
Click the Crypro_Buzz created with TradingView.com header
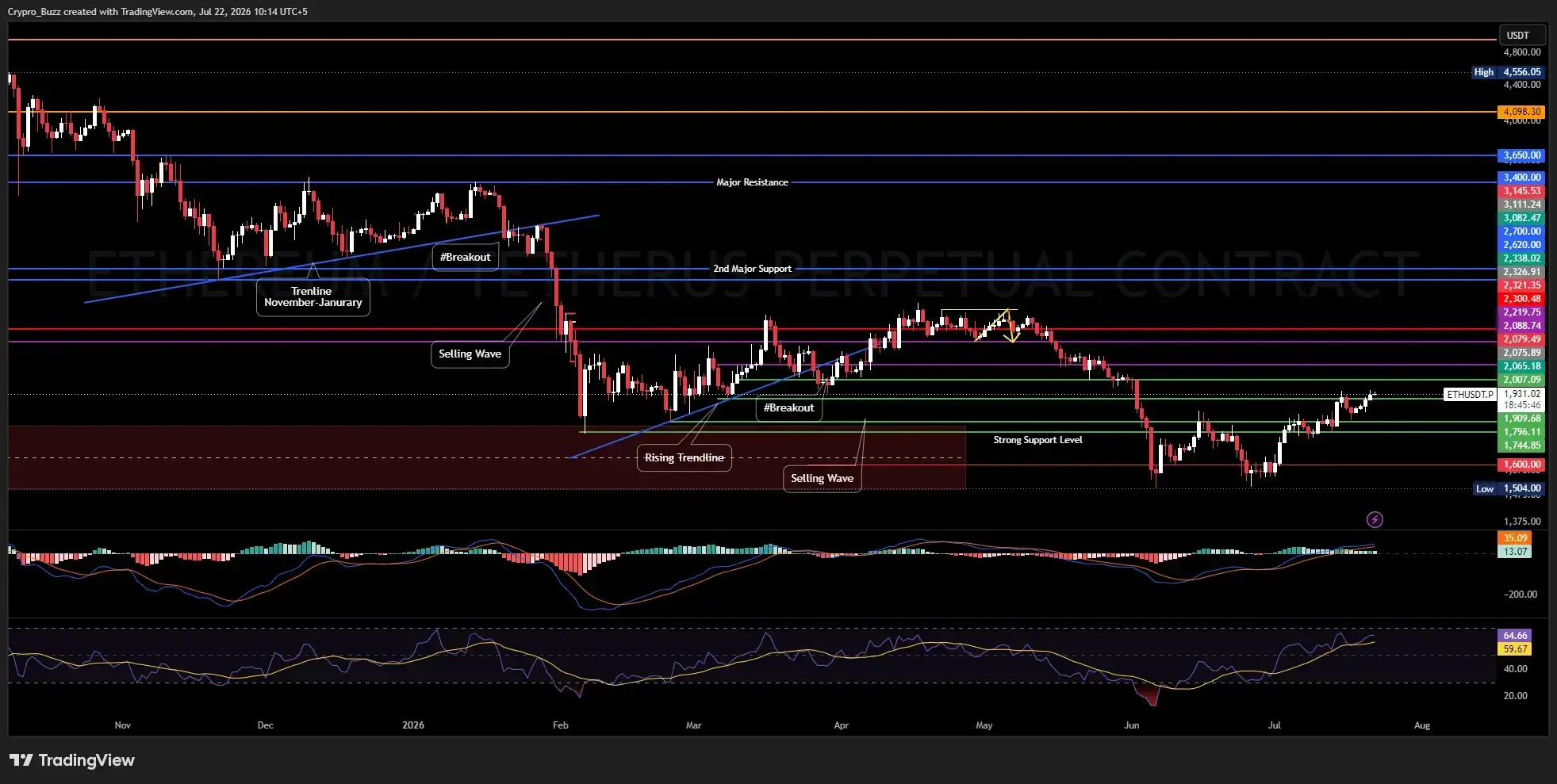(158, 12)
